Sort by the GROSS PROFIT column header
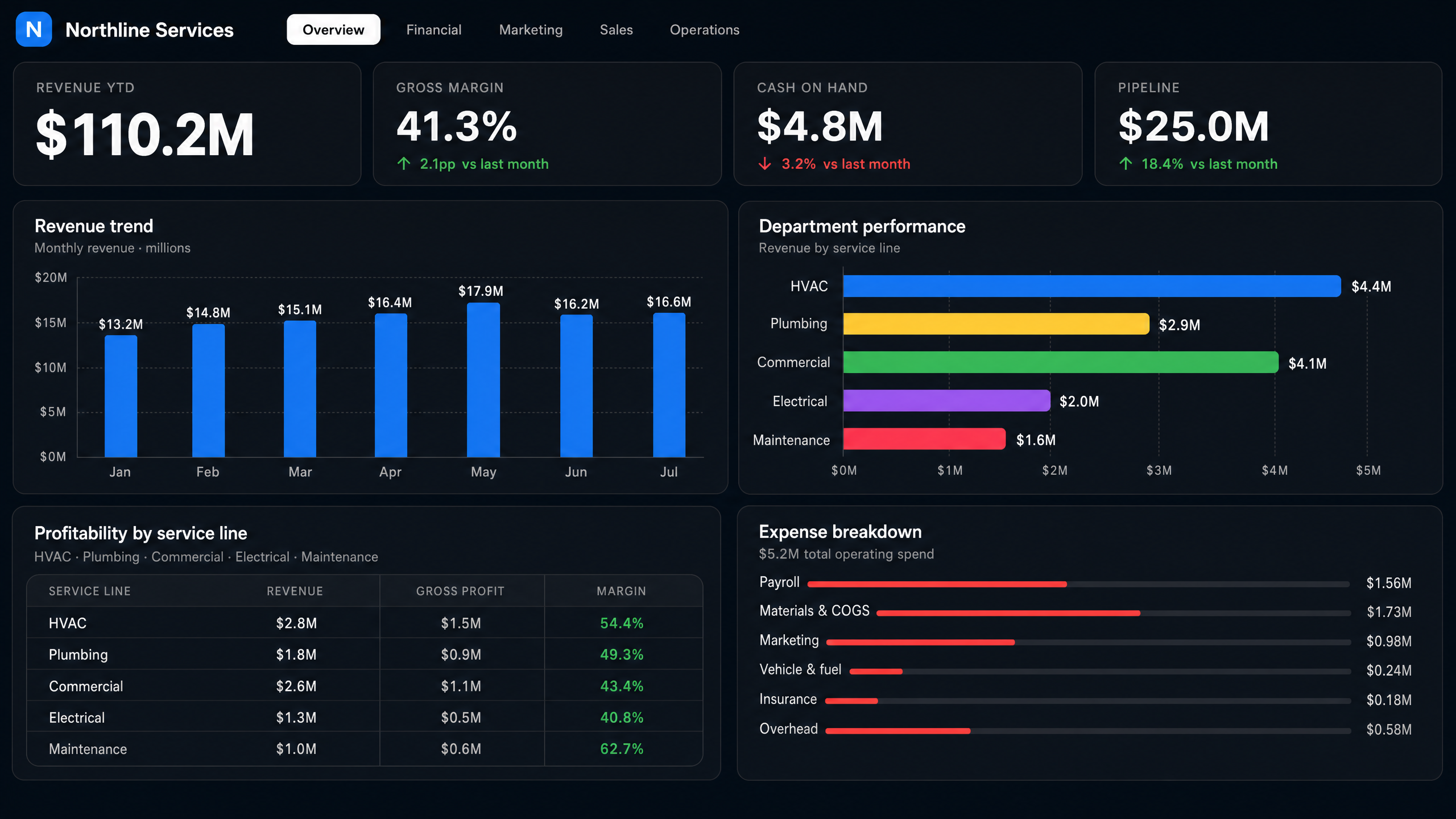The image size is (1456, 819). click(460, 591)
